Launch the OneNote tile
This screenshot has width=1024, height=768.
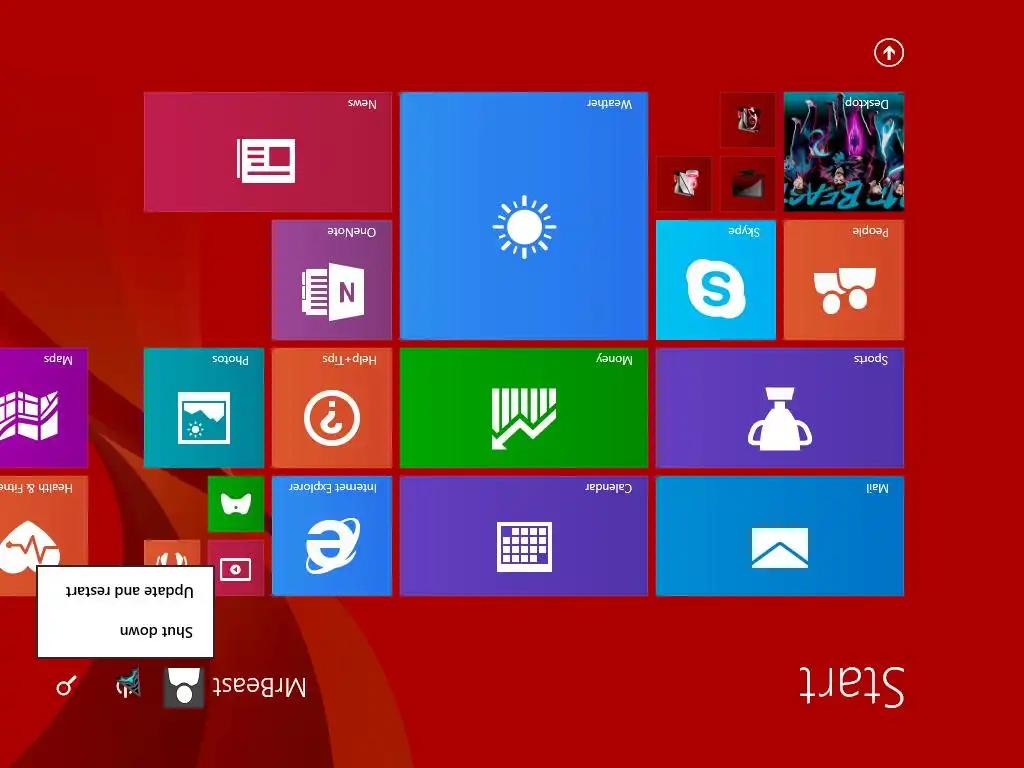pos(332,280)
